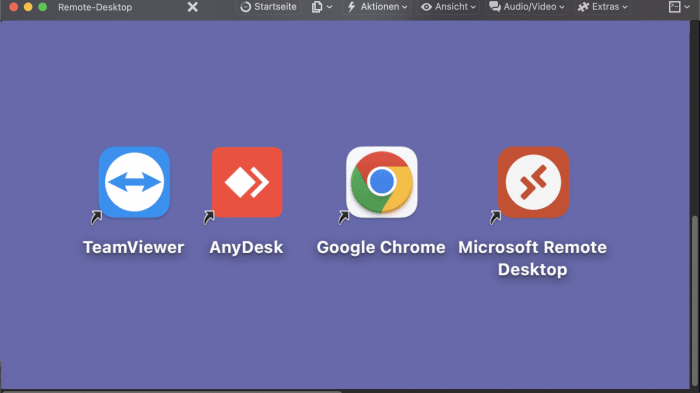Click the yellow minimize window button
Viewport: 700px width, 393px height.
(x=28, y=7)
